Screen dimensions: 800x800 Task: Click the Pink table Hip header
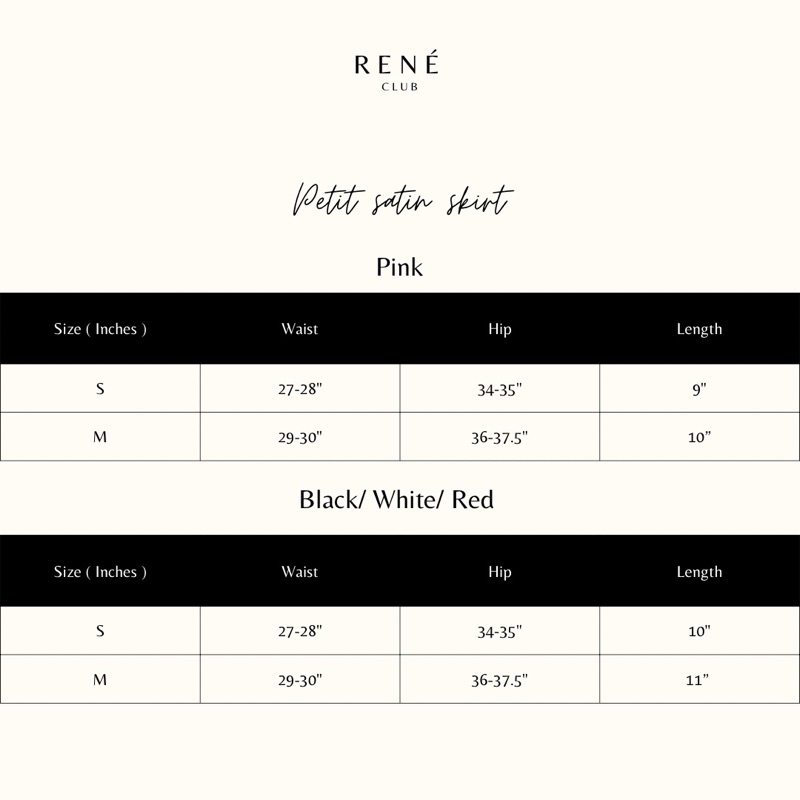[x=499, y=329]
